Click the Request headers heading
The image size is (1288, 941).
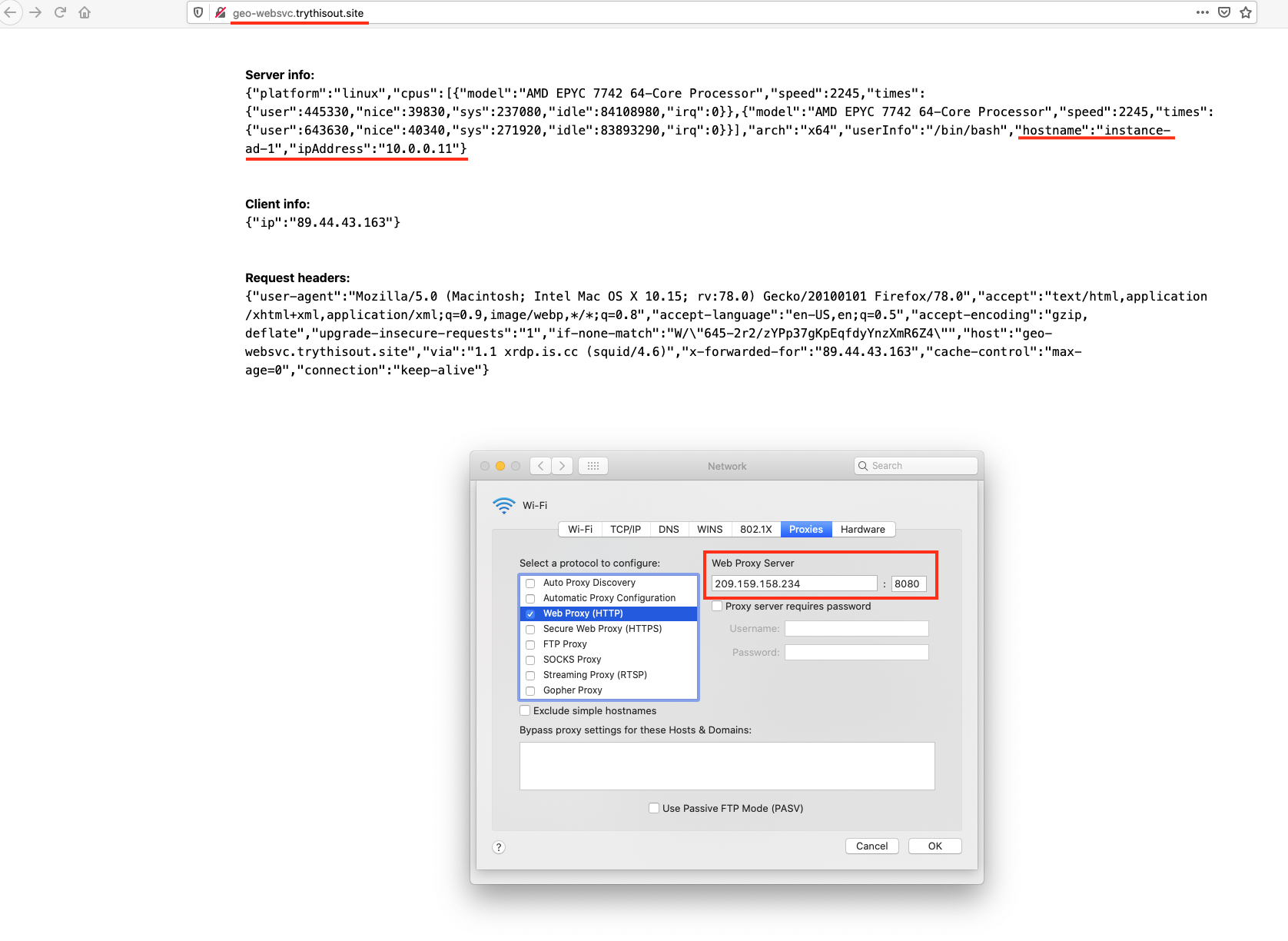[x=297, y=278]
